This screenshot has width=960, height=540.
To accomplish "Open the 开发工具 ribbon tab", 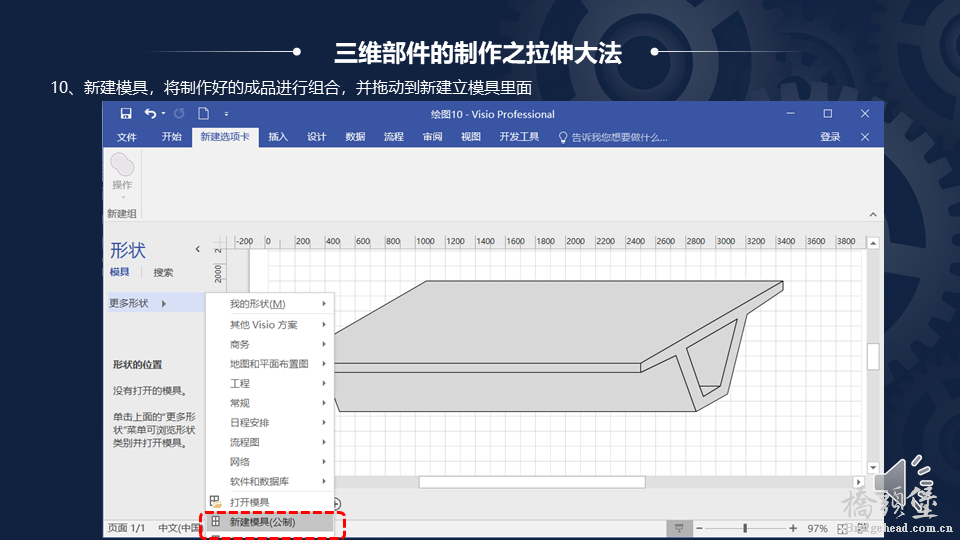I will (x=519, y=137).
